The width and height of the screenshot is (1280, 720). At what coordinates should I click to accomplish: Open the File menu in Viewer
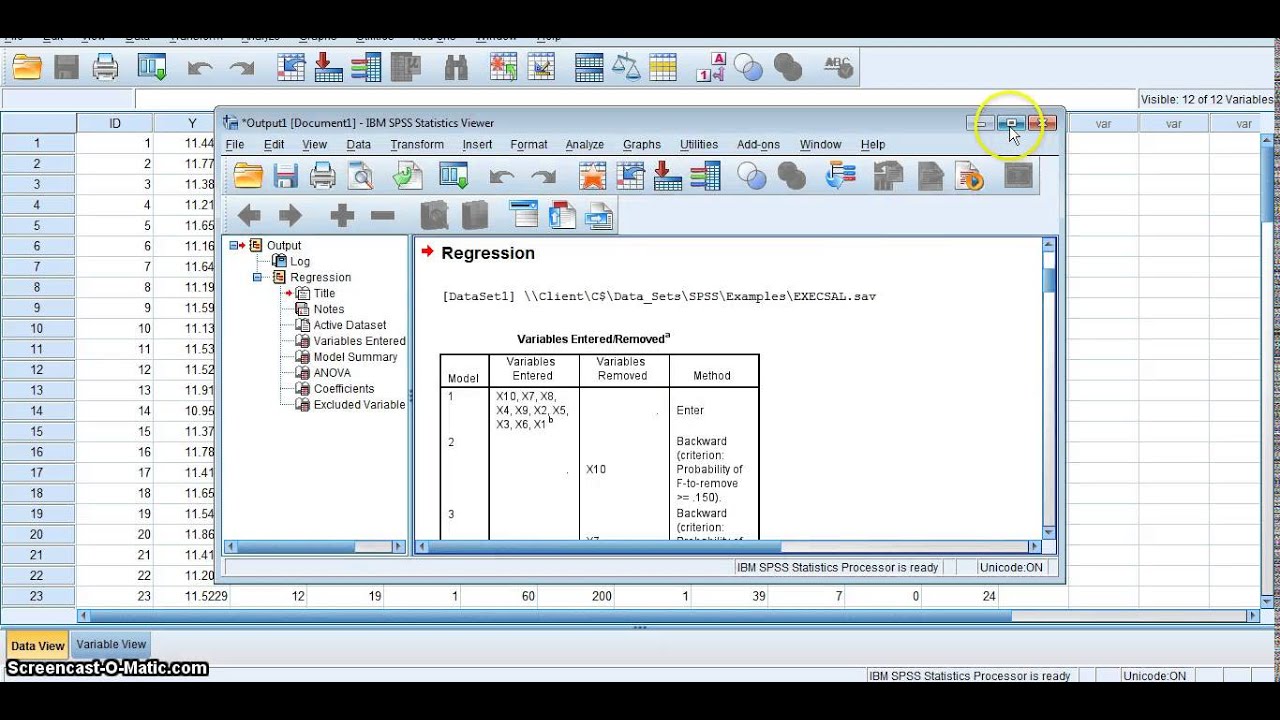coord(235,144)
